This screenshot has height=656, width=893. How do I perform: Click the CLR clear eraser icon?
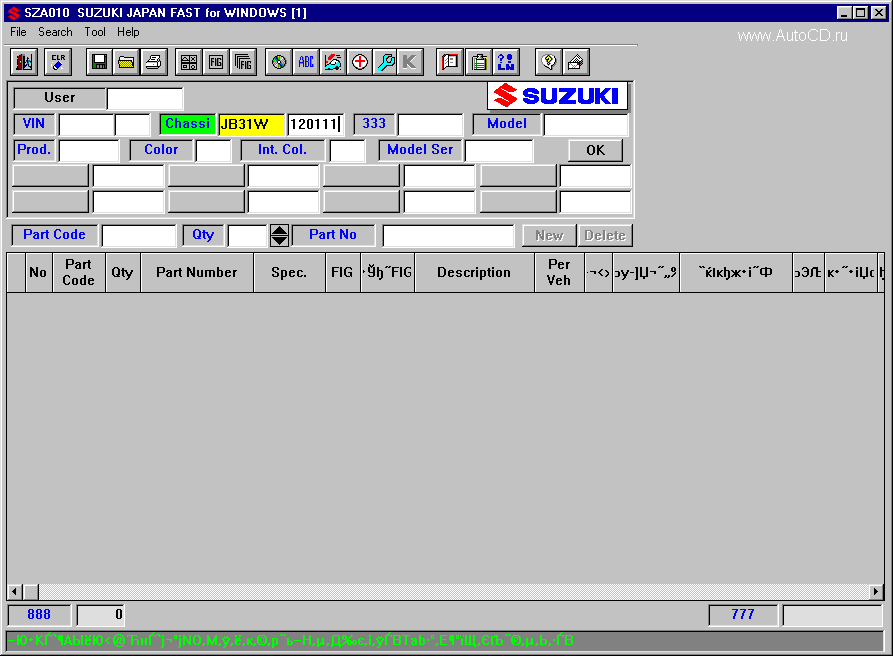pyautogui.click(x=58, y=62)
